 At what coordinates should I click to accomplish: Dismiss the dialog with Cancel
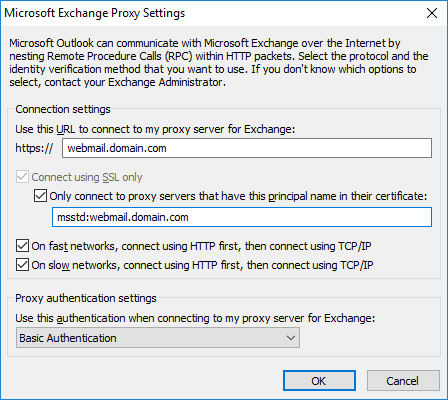pyautogui.click(x=403, y=380)
